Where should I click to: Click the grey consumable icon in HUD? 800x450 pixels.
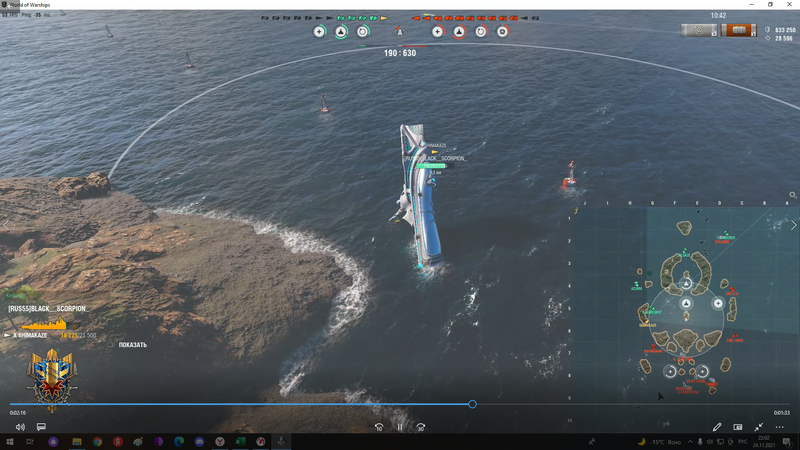(x=698, y=31)
